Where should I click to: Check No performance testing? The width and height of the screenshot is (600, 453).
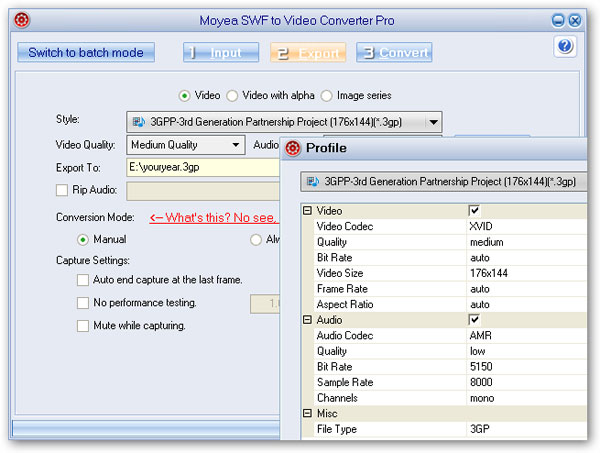(x=83, y=303)
